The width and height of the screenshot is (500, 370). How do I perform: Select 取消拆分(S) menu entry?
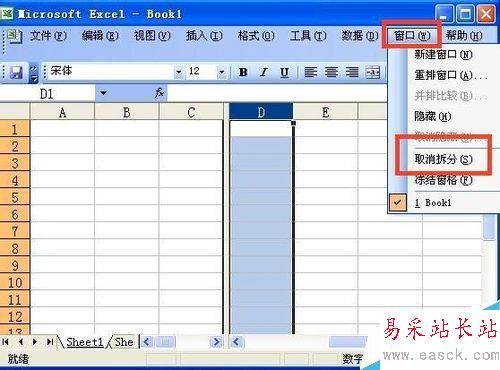tap(443, 159)
